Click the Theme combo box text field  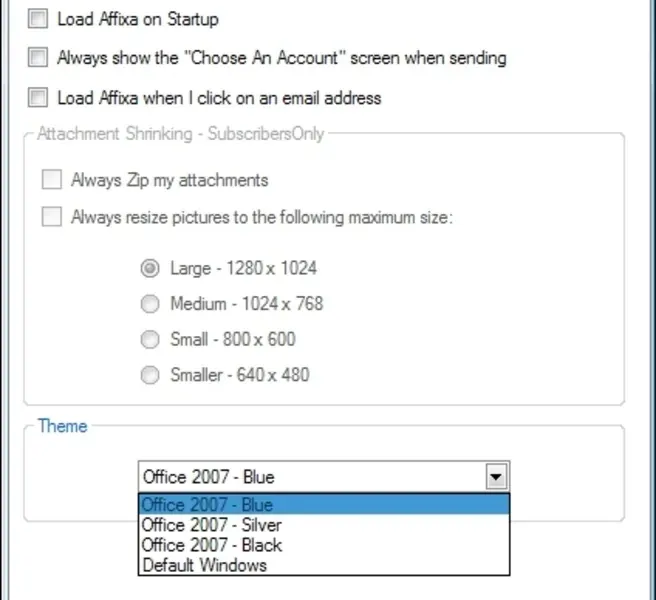click(x=310, y=477)
